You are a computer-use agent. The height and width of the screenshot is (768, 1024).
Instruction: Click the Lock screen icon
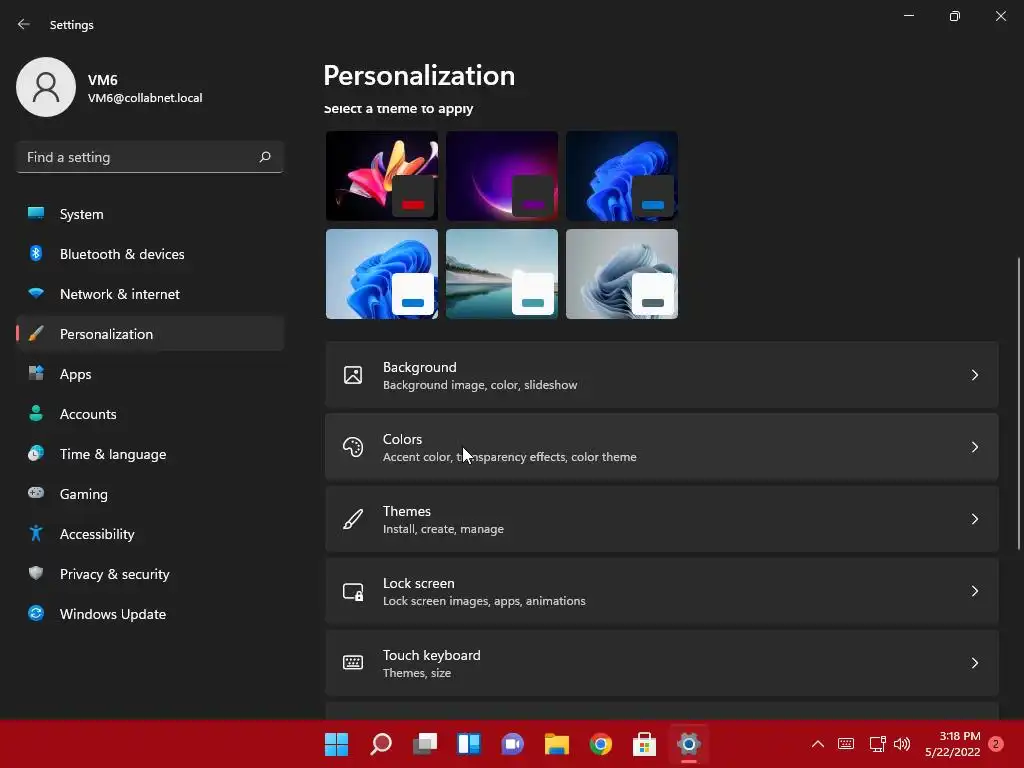(353, 592)
